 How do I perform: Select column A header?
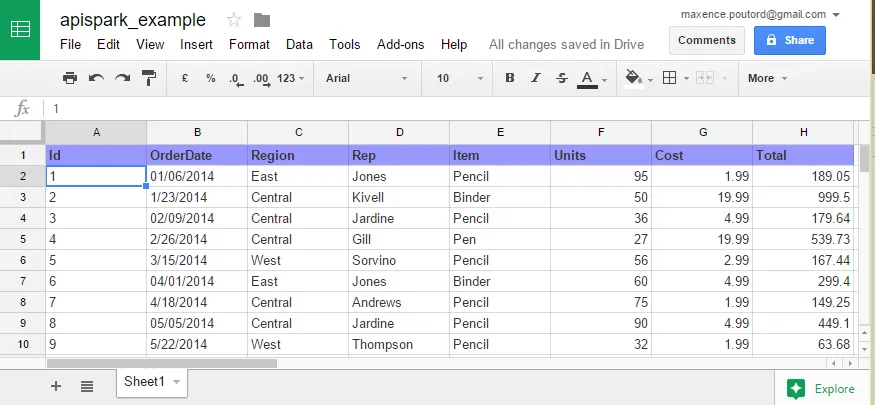tap(96, 132)
